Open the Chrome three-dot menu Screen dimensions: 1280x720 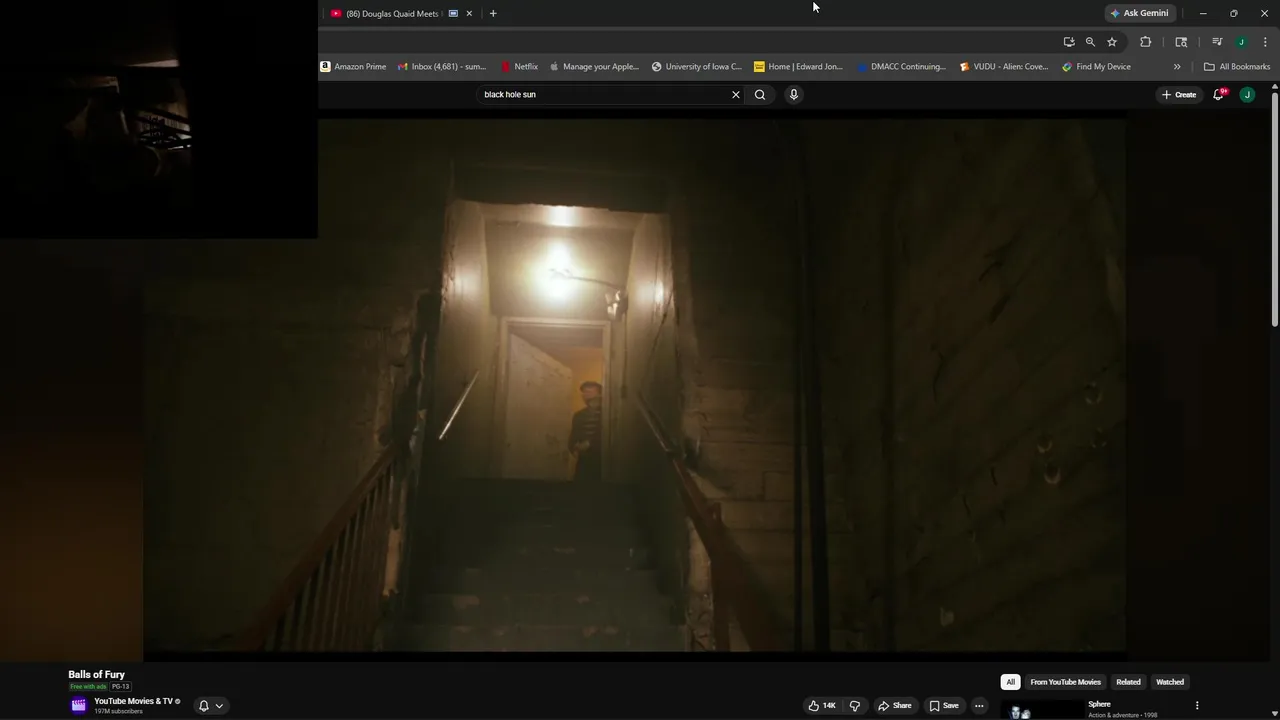[x=1265, y=42]
